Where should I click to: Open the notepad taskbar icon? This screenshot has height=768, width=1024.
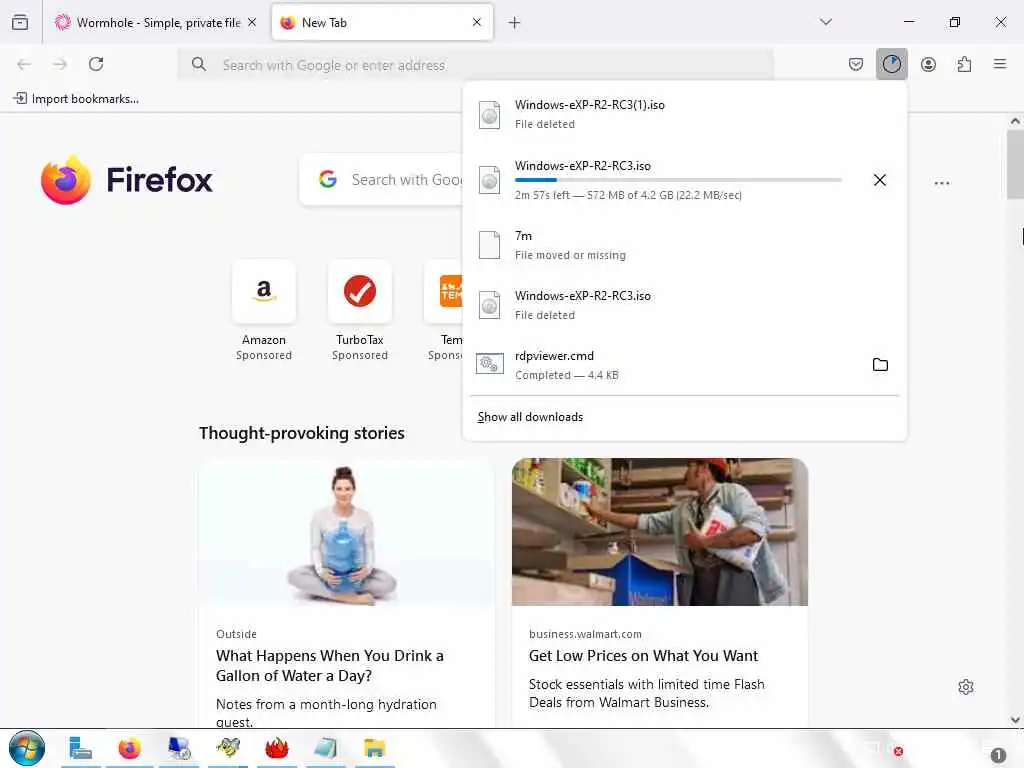point(325,748)
